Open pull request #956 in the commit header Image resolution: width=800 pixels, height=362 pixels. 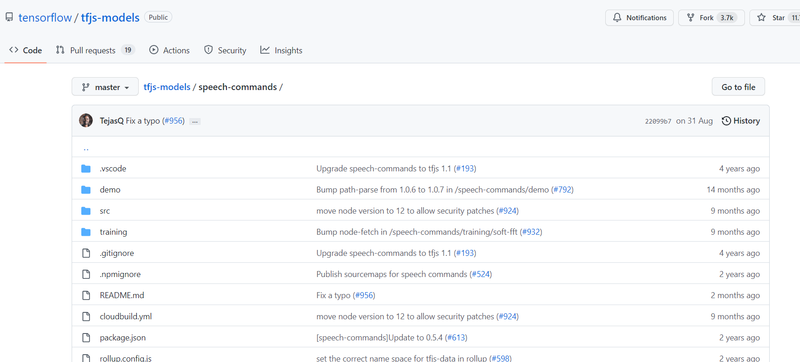[172, 121]
